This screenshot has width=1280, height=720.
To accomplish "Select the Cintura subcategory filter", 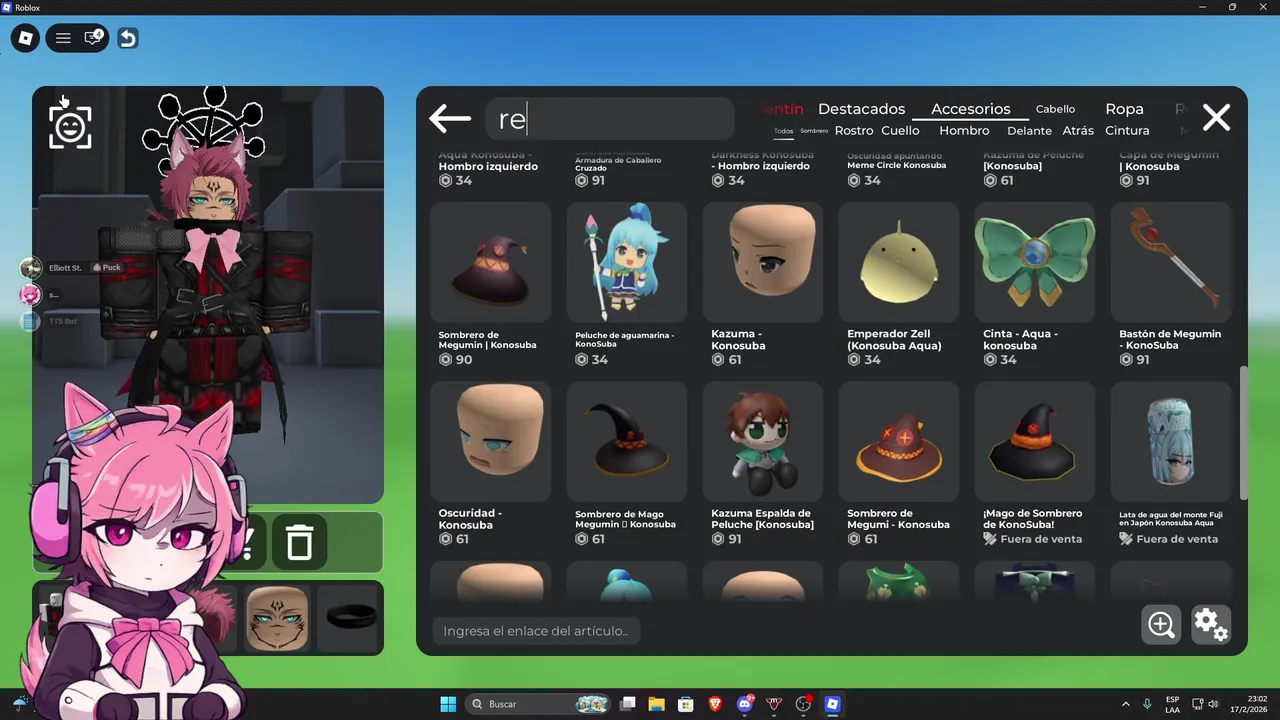I will point(1127,131).
